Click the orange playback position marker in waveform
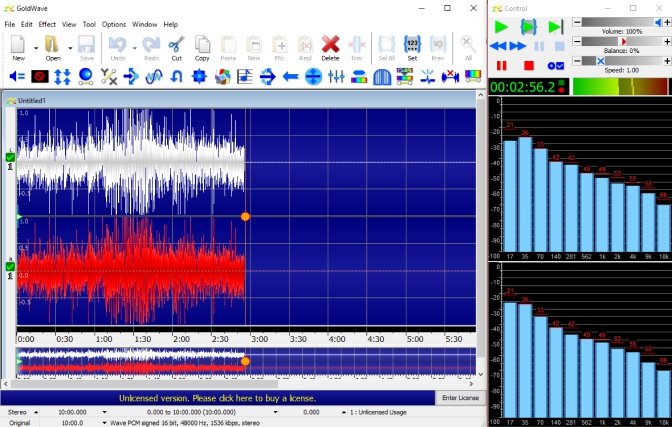672x427 pixels. 245,217
